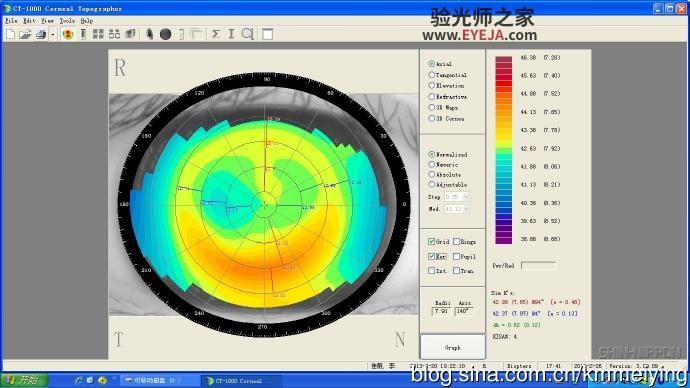Create a new file using the toolbar icon

tap(10, 34)
